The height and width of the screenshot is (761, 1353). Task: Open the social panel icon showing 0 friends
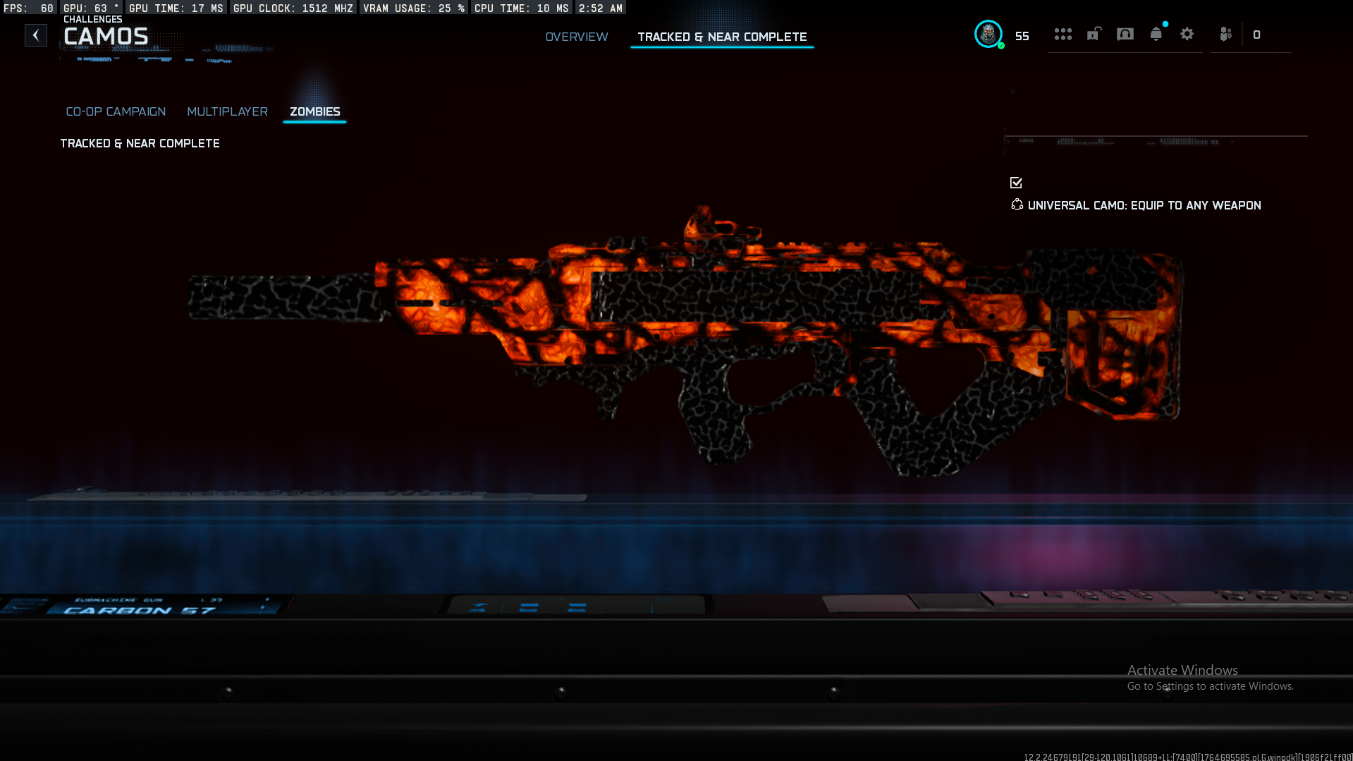click(1225, 33)
